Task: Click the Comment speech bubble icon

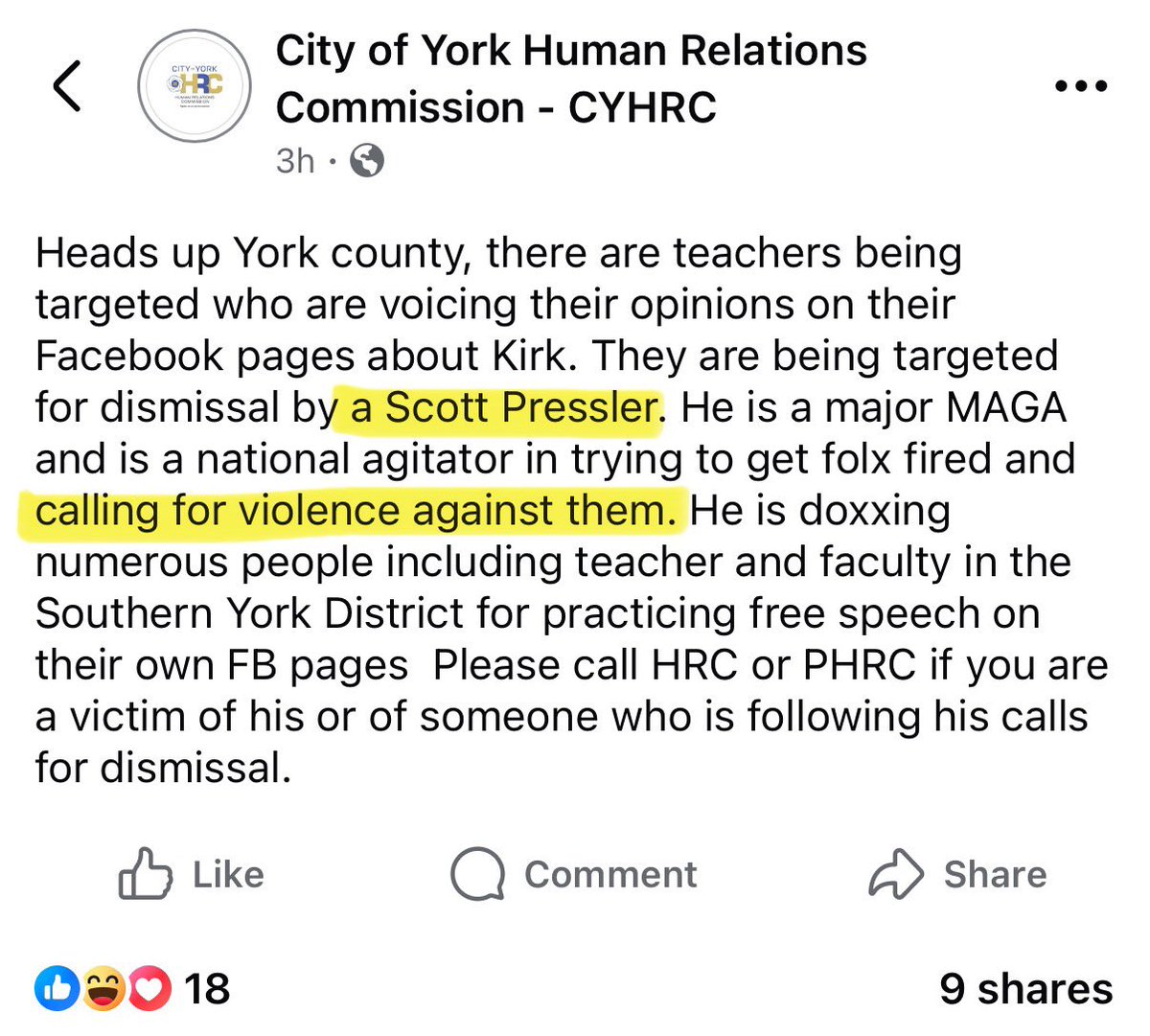Action: tap(477, 873)
